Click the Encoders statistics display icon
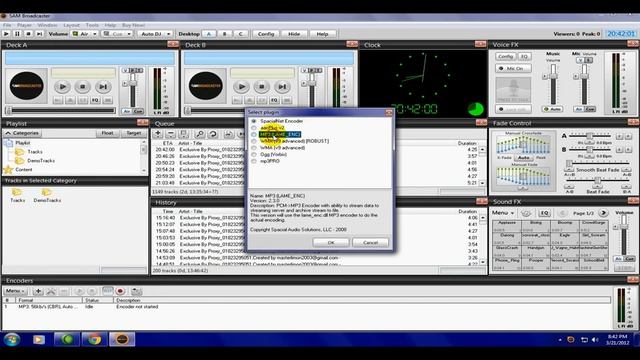The height and width of the screenshot is (360, 640). coord(108,291)
